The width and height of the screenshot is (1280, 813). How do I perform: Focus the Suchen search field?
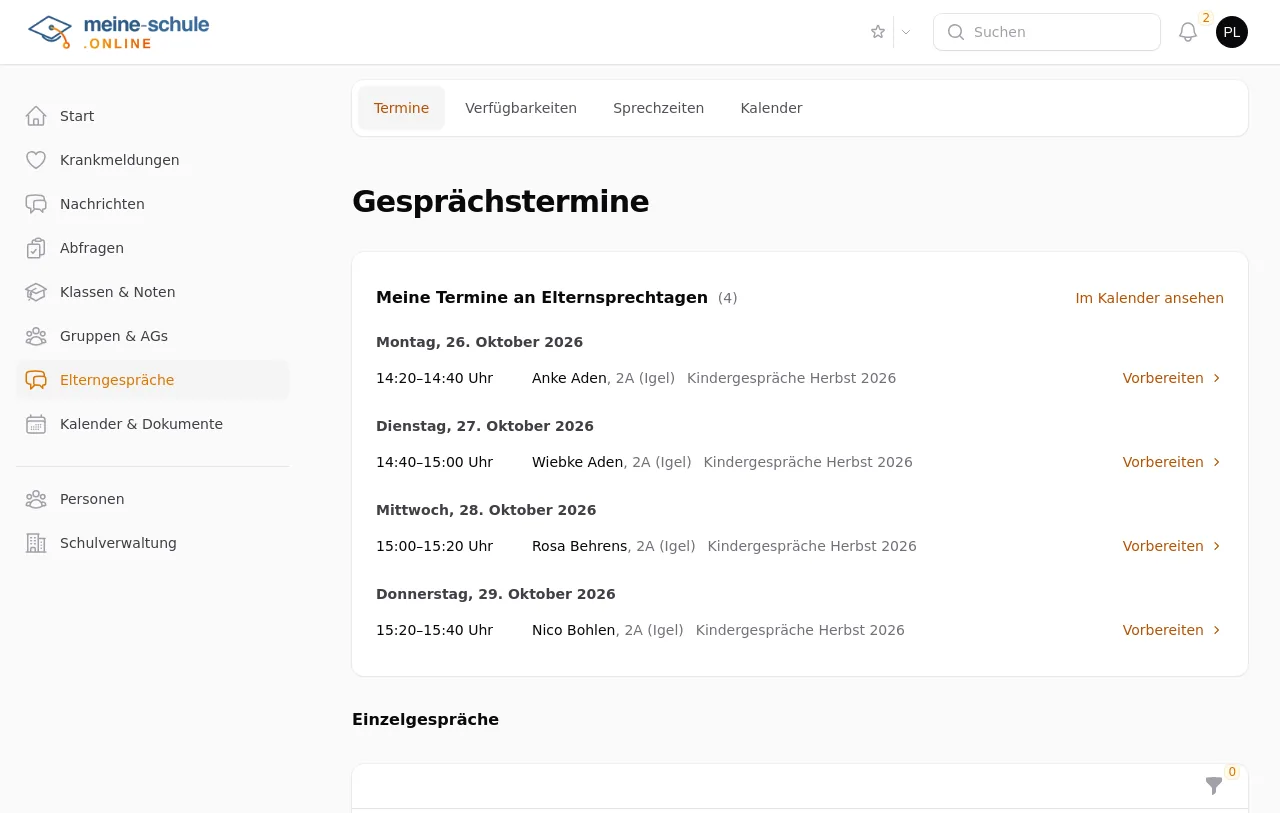(x=1047, y=32)
